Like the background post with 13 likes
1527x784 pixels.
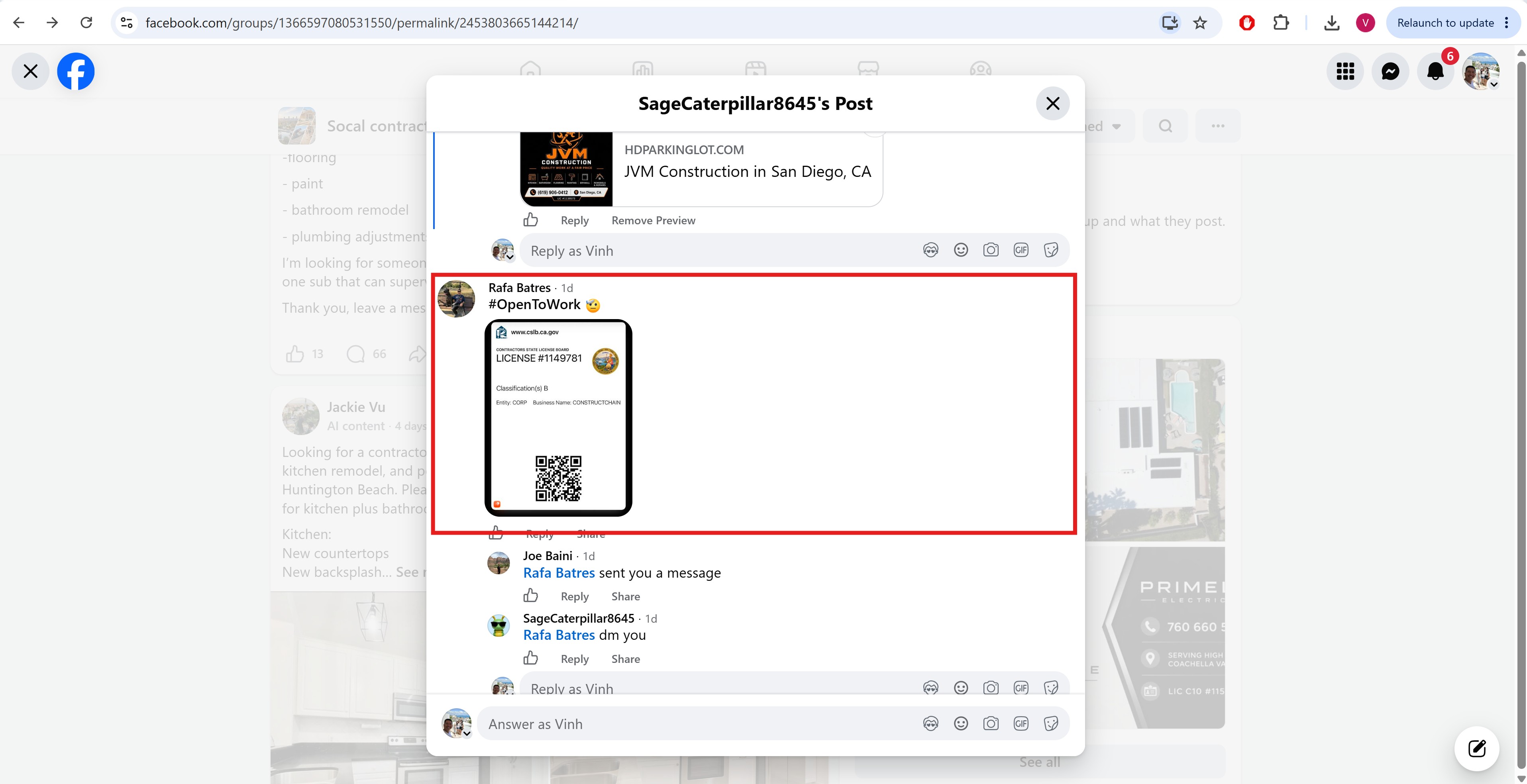pyautogui.click(x=294, y=354)
